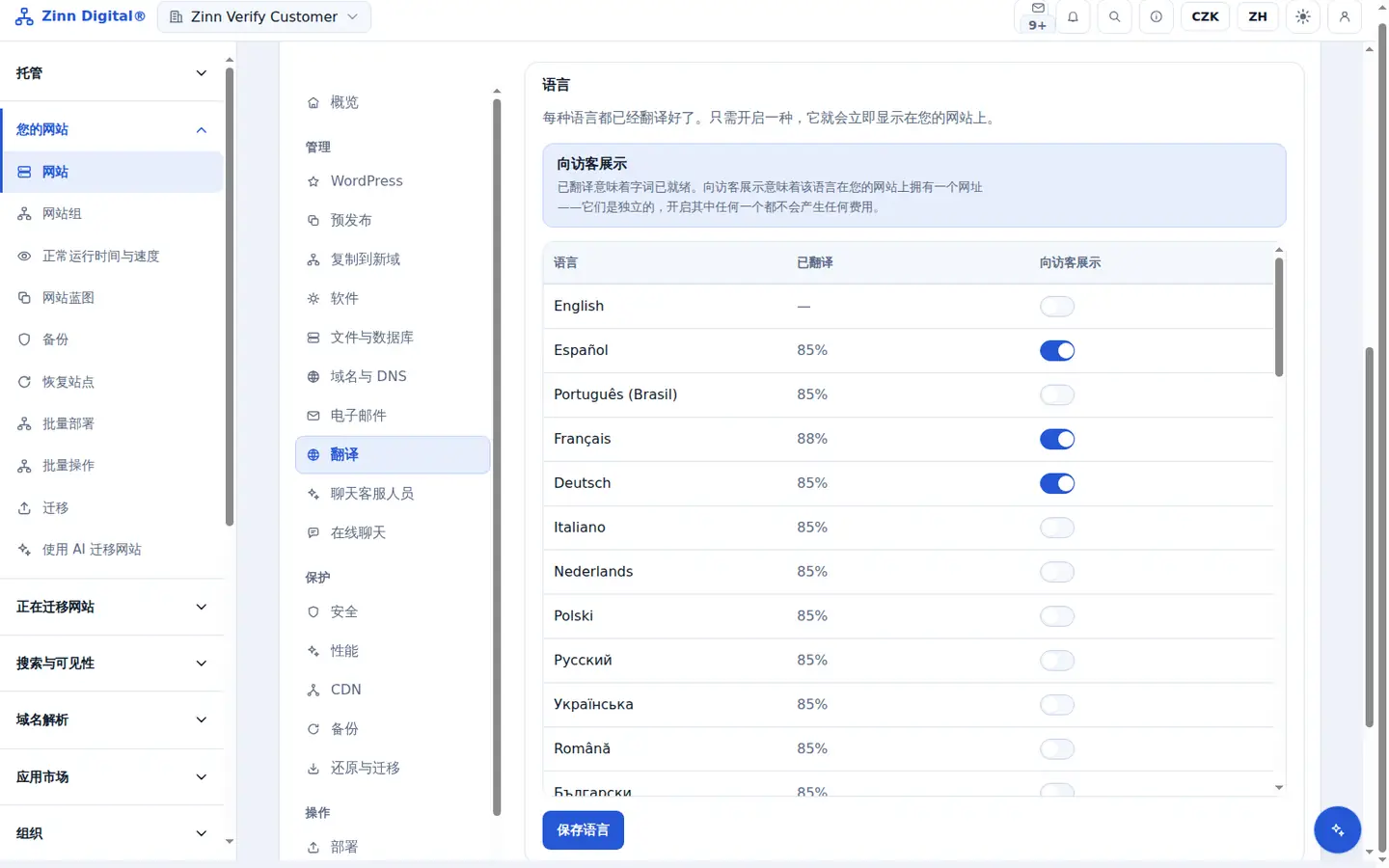Expand the 托管 section

[x=112, y=73]
